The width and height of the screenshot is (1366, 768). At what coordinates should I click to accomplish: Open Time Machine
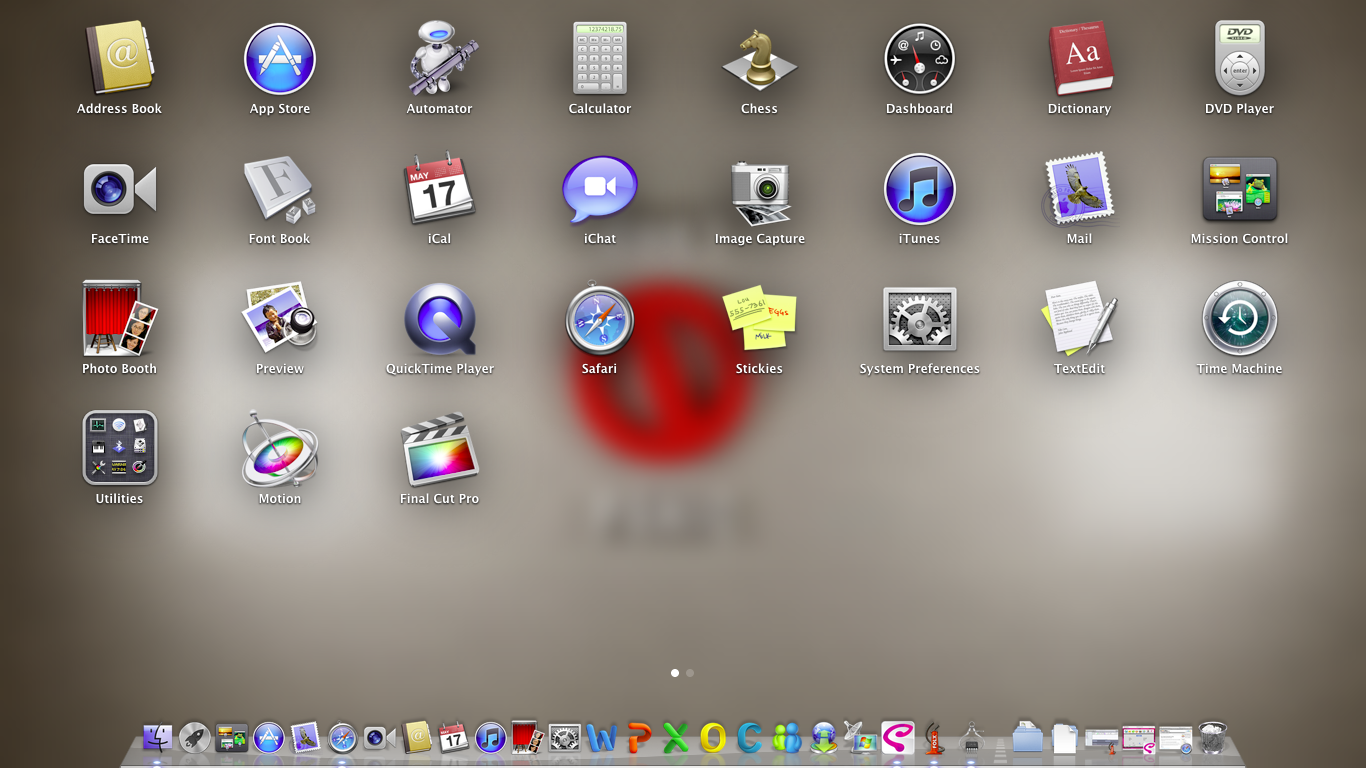pyautogui.click(x=1240, y=319)
